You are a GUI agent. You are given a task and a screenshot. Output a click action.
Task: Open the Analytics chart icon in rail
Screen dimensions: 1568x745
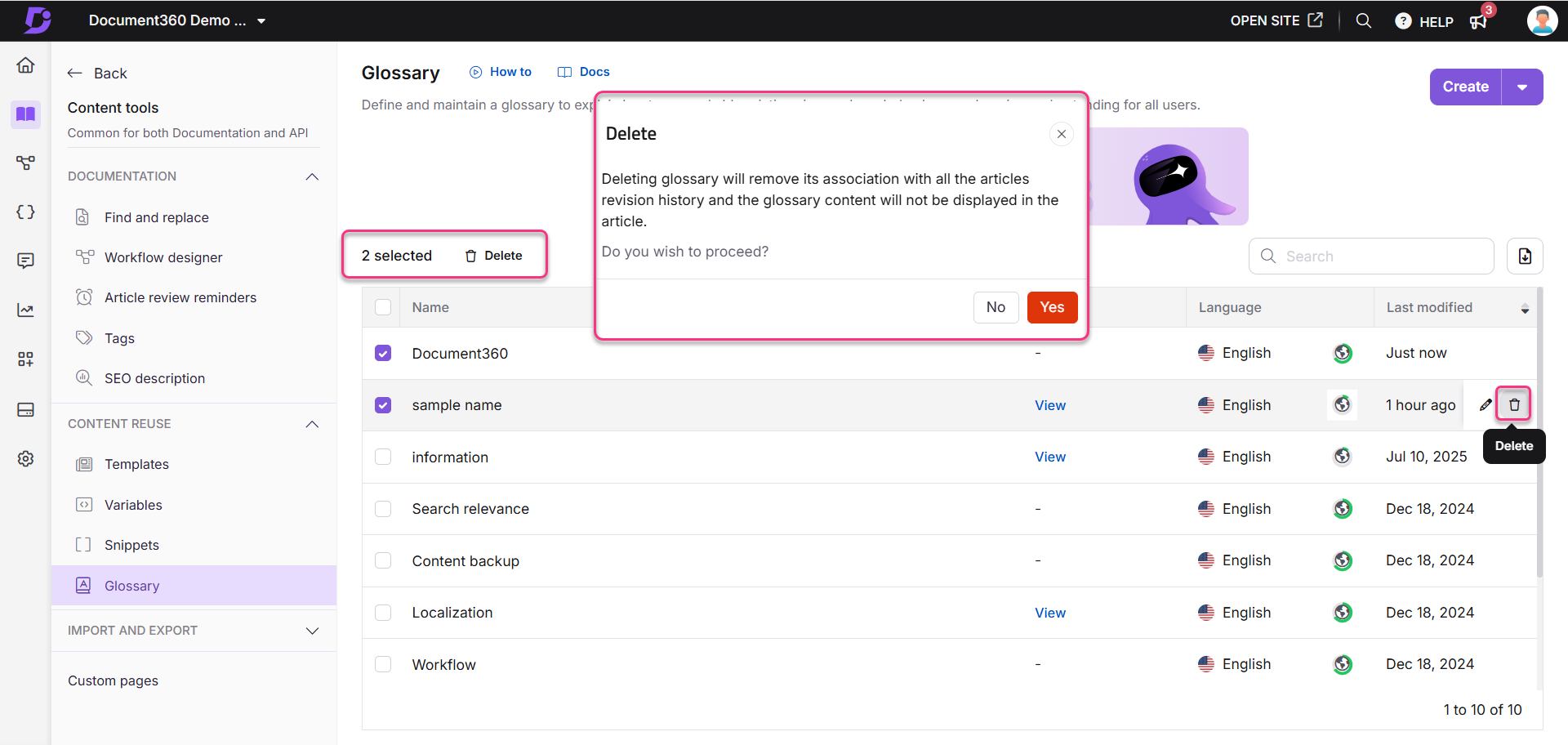[25, 310]
